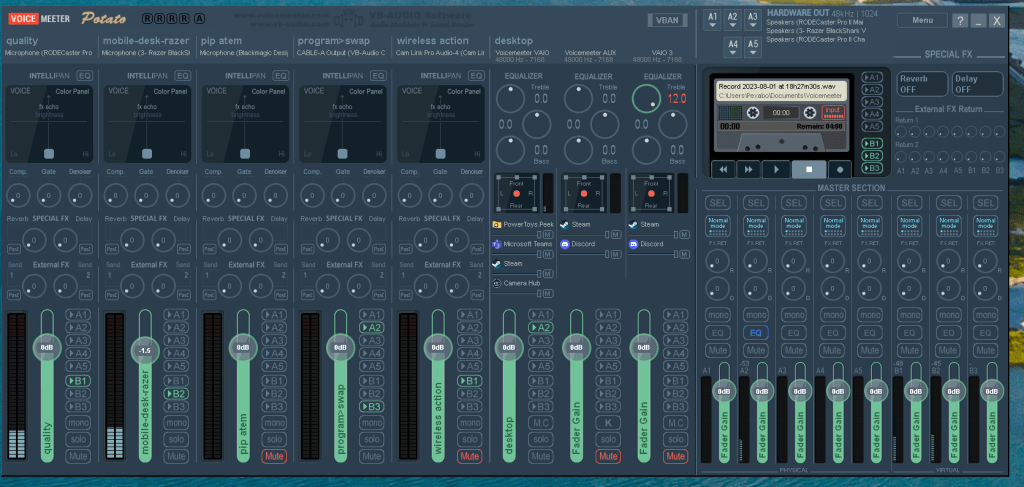Click the Camera Hub app icon
This screenshot has height=487, width=1024.
click(497, 283)
